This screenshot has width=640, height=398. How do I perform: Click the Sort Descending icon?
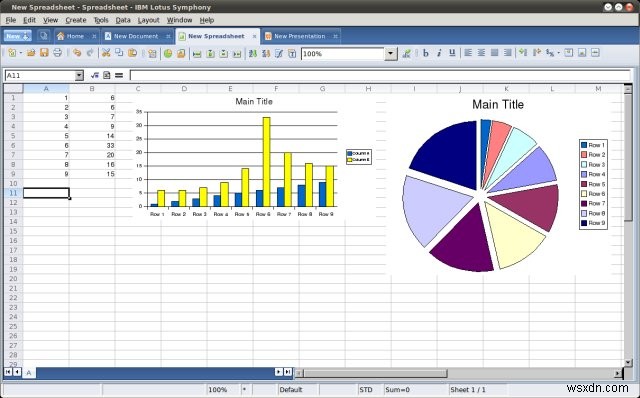[x=266, y=53]
